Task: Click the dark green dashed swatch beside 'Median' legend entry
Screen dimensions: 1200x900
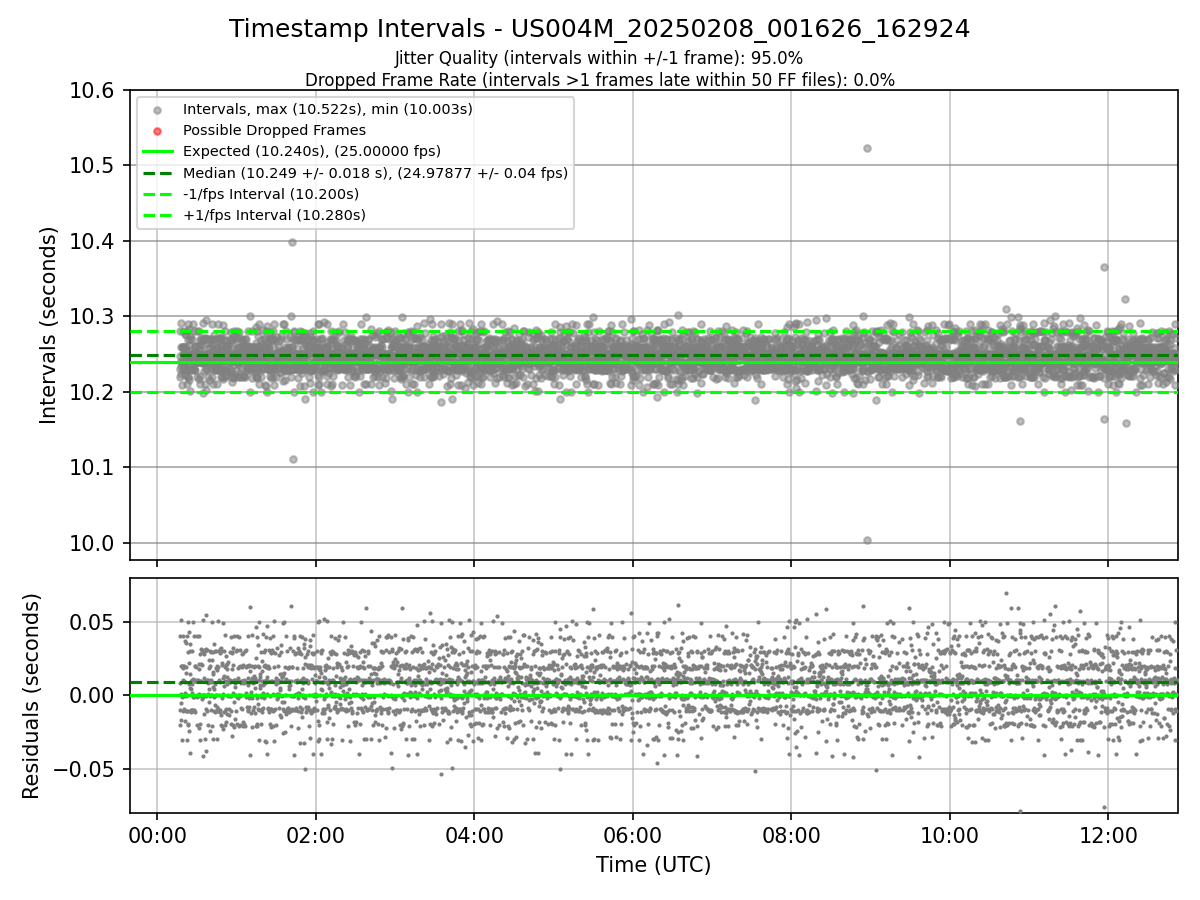Action: point(157,173)
